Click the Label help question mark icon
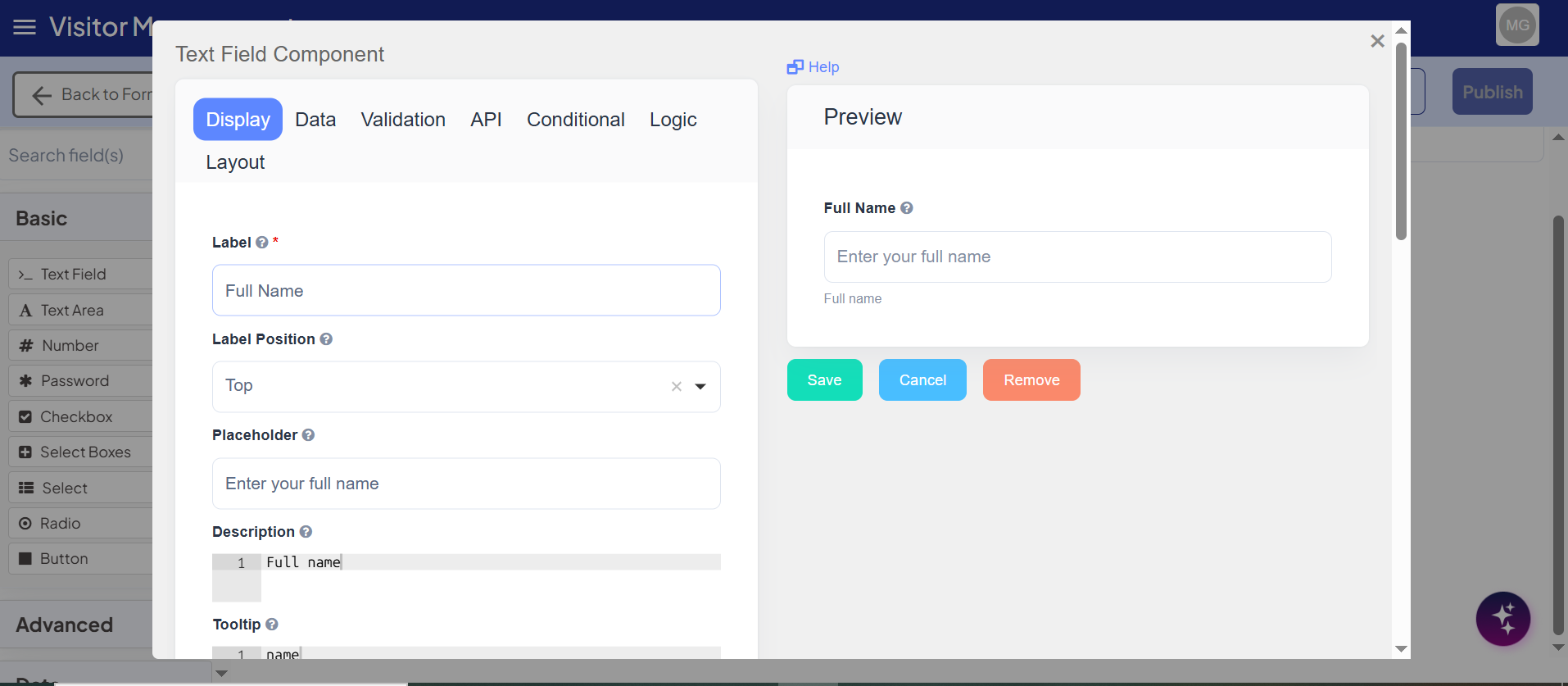This screenshot has height=686, width=1568. coord(262,243)
